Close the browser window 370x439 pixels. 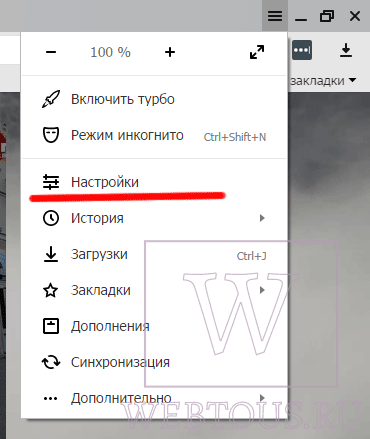pyautogui.click(x=355, y=16)
